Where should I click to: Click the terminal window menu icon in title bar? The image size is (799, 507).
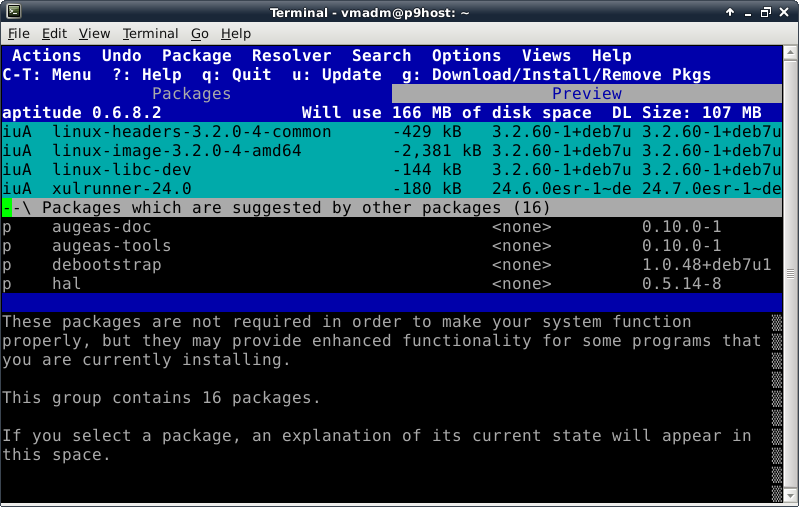click(x=11, y=12)
